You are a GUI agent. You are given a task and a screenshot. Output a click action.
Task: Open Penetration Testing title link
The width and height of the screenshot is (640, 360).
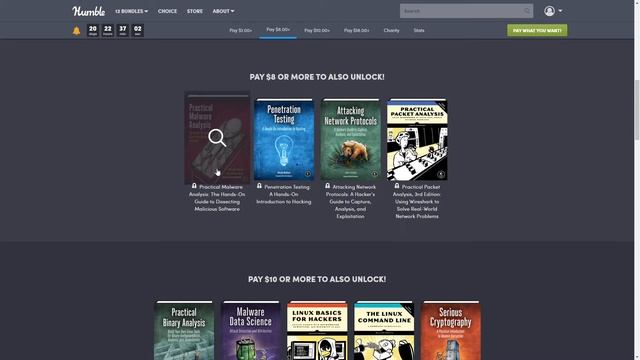[x=284, y=194]
